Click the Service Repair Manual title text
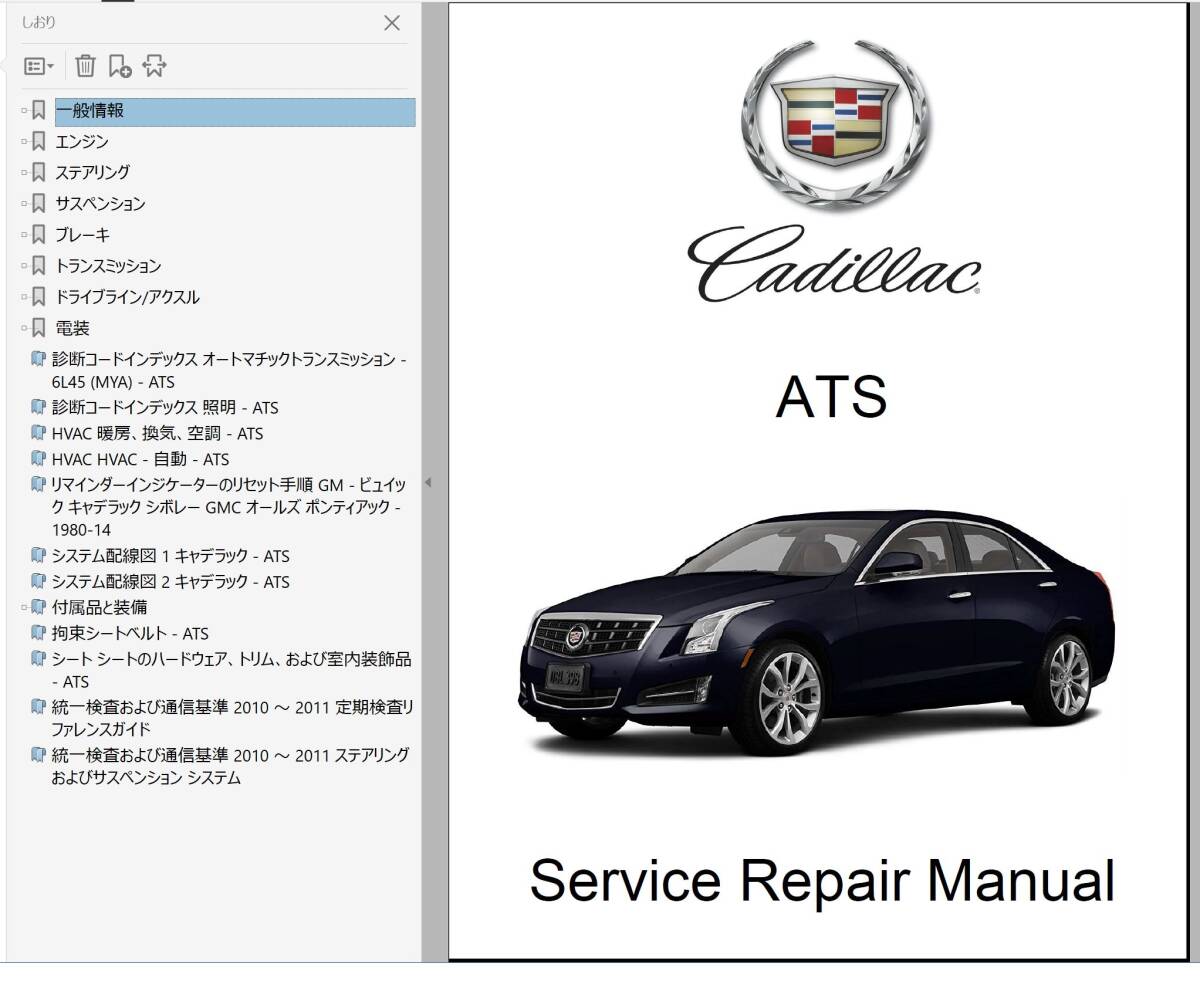 [x=822, y=881]
